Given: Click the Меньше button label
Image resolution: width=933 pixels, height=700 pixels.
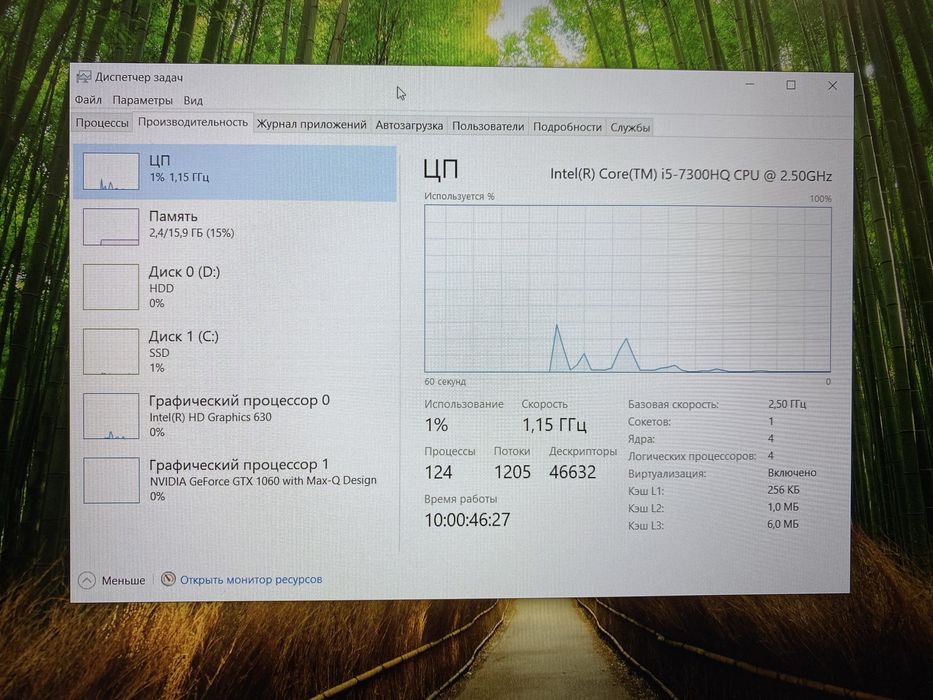Looking at the screenshot, I should pyautogui.click(x=123, y=580).
